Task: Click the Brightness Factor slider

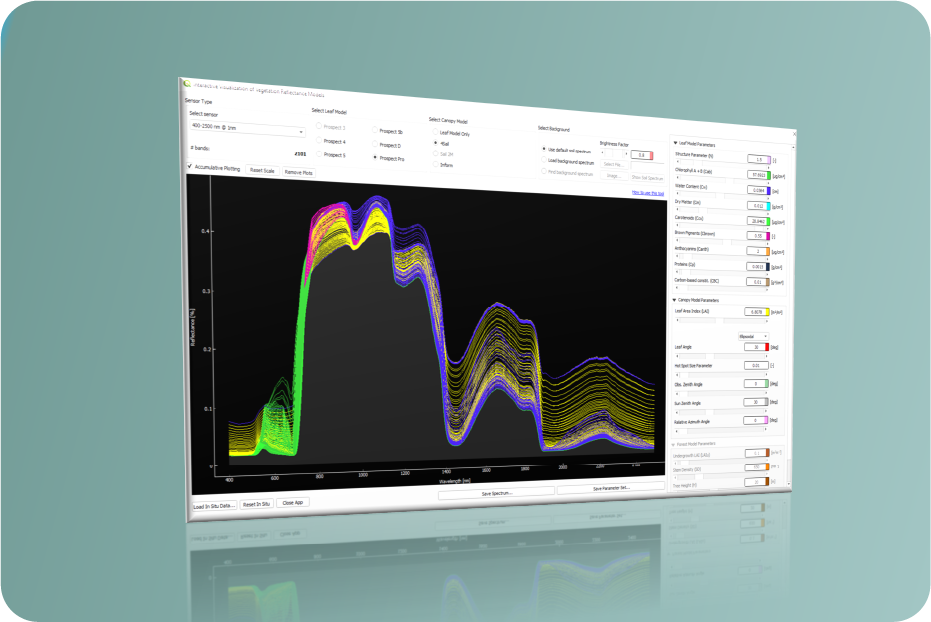Action: 614,153
